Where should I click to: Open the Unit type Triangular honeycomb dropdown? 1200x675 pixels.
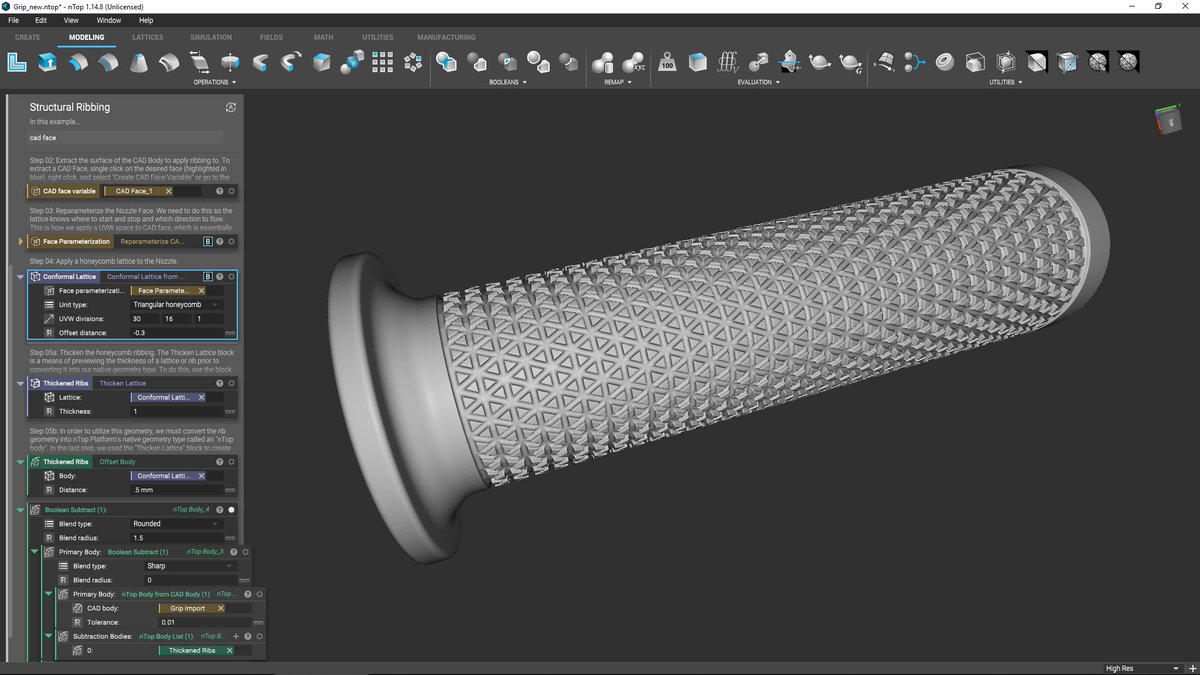click(177, 304)
